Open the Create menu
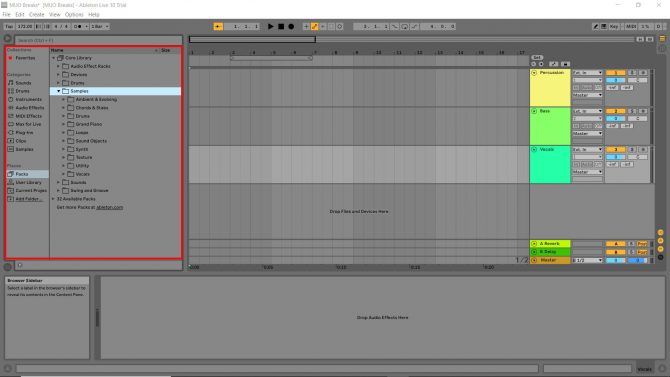The height and width of the screenshot is (377, 670). coord(37,15)
